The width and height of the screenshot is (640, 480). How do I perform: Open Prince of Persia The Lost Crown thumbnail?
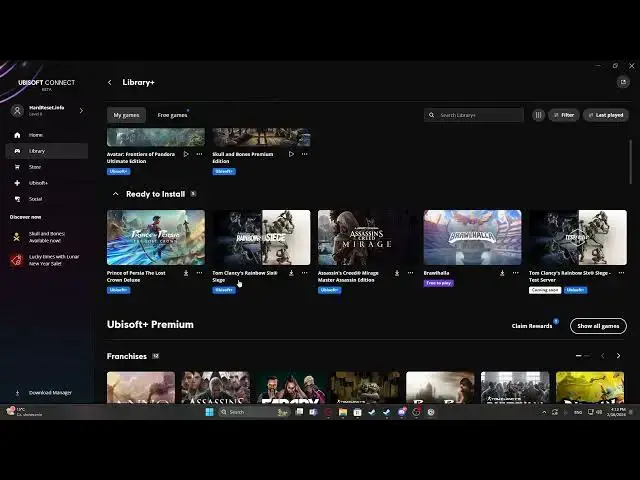(x=156, y=238)
